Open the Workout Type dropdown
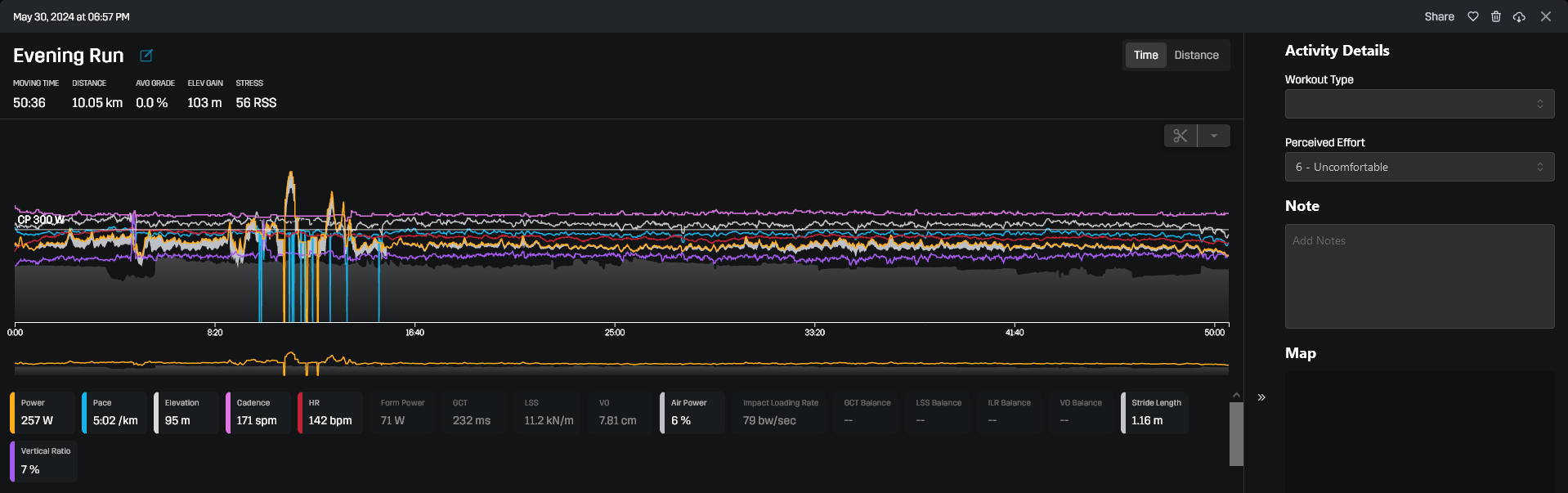 [x=1419, y=104]
